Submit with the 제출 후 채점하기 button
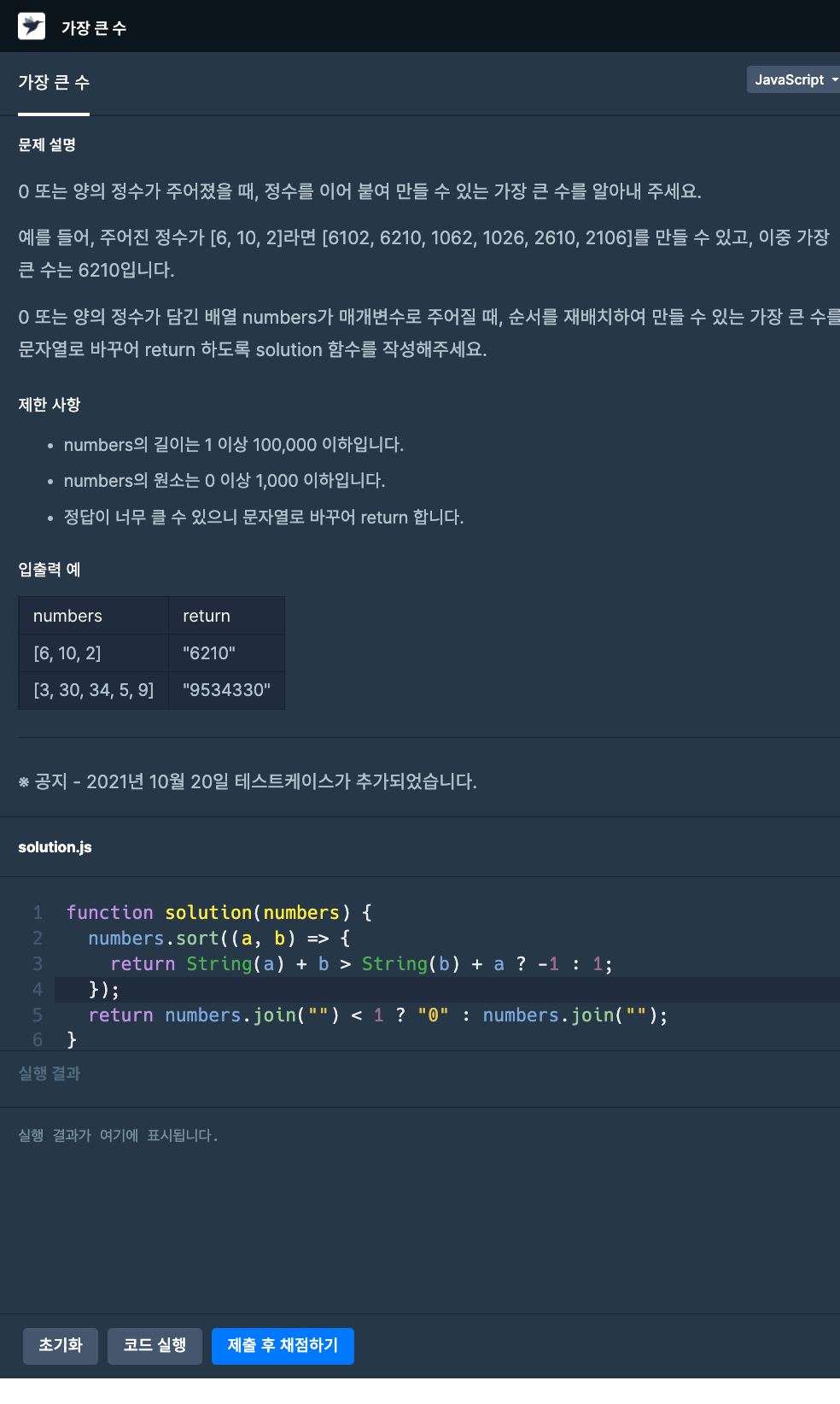The height and width of the screenshot is (1404, 840). click(x=283, y=1346)
